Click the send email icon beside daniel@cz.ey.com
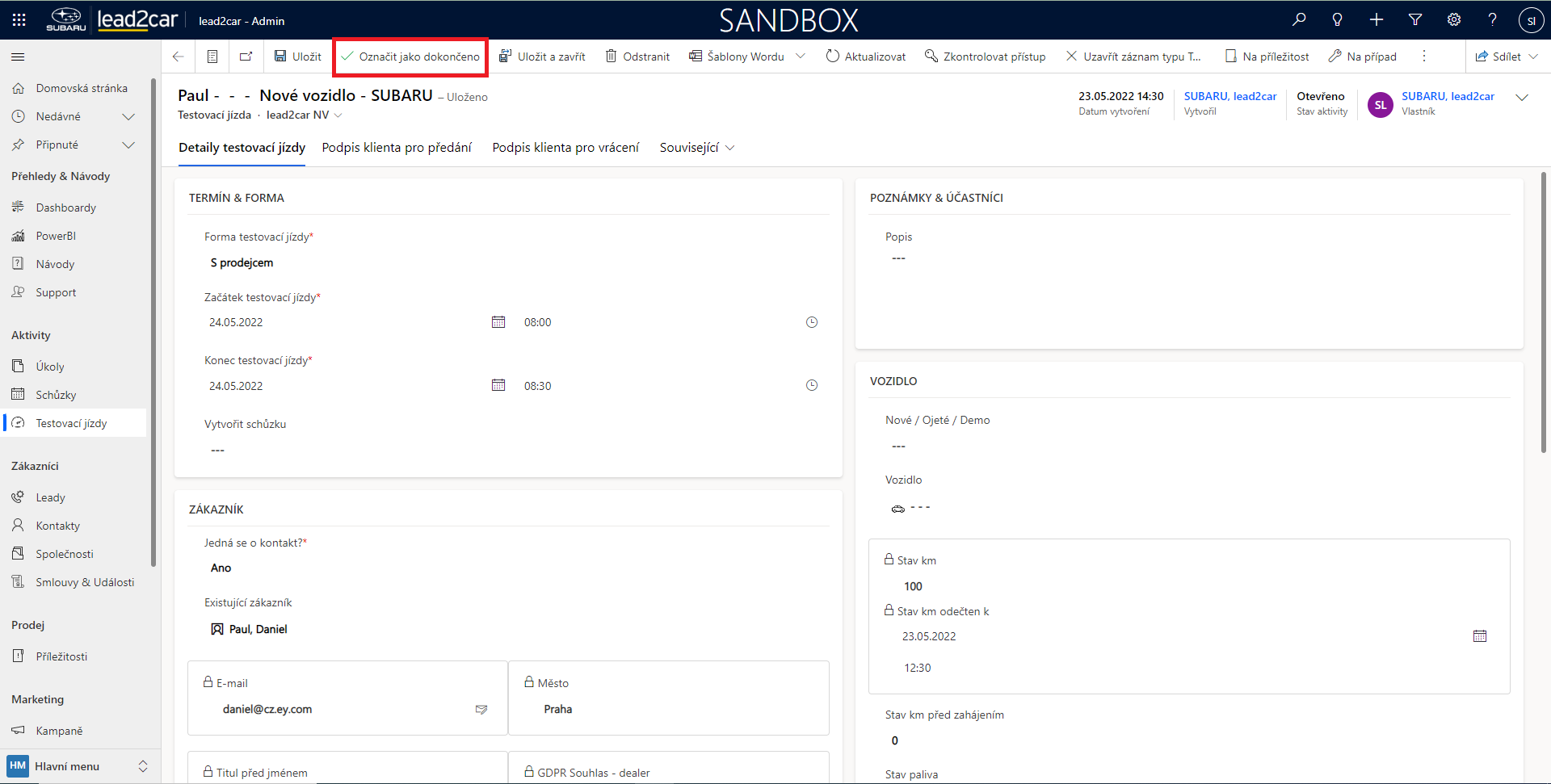 coord(481,710)
